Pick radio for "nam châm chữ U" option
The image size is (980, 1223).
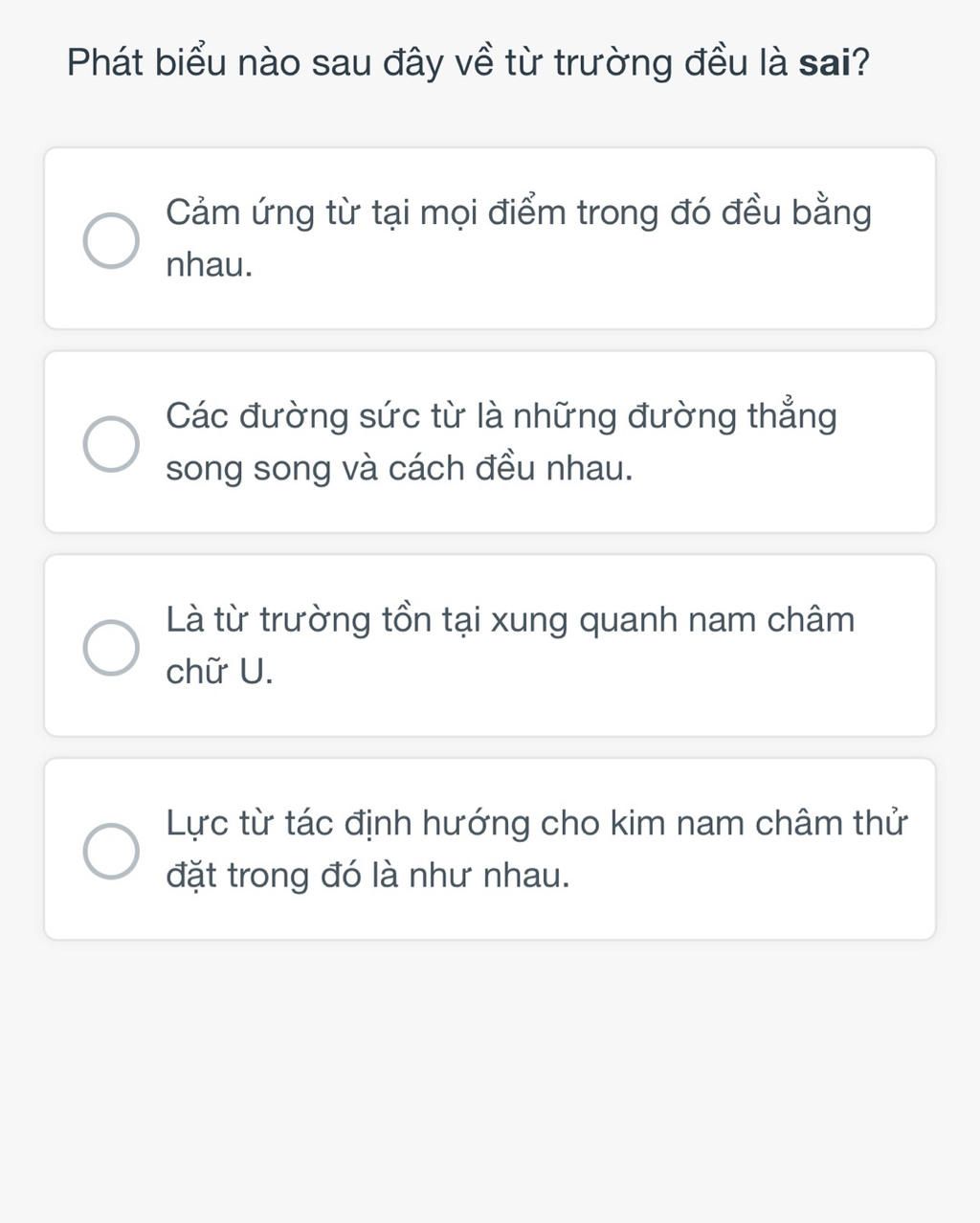pos(111,647)
